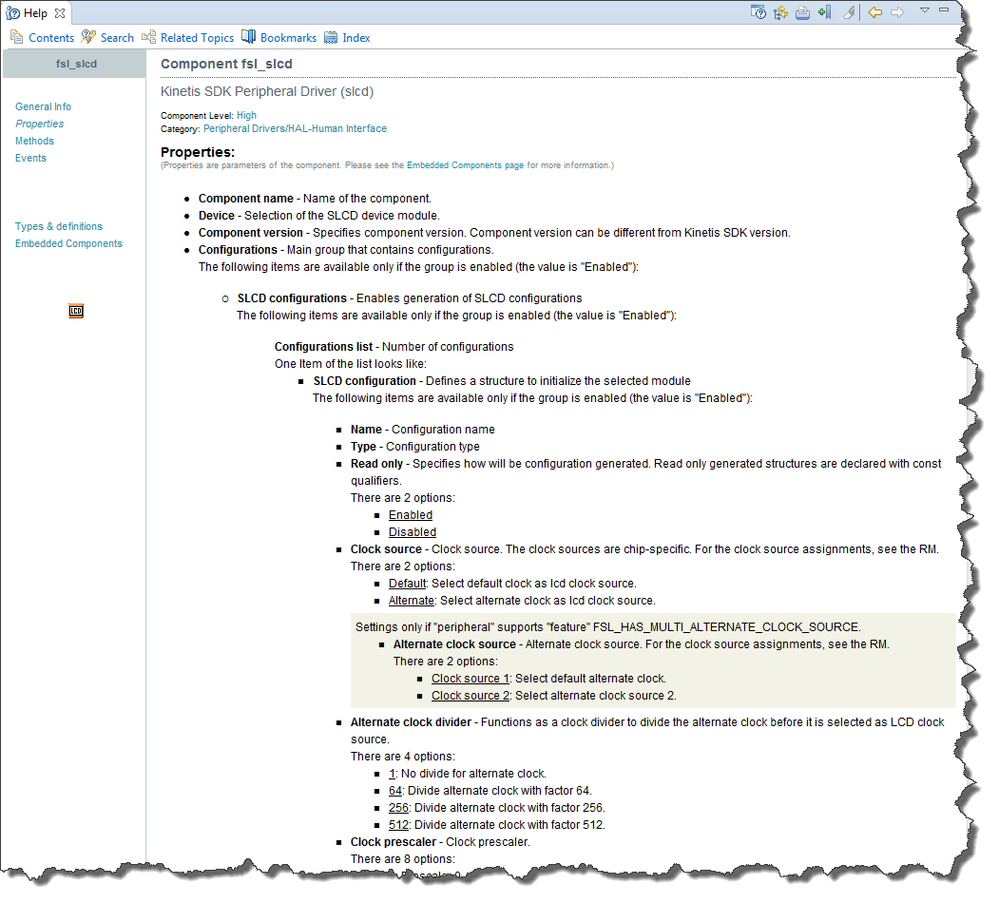Open General Info in the sidebar
Screen dimensions: 999x902
tap(43, 106)
